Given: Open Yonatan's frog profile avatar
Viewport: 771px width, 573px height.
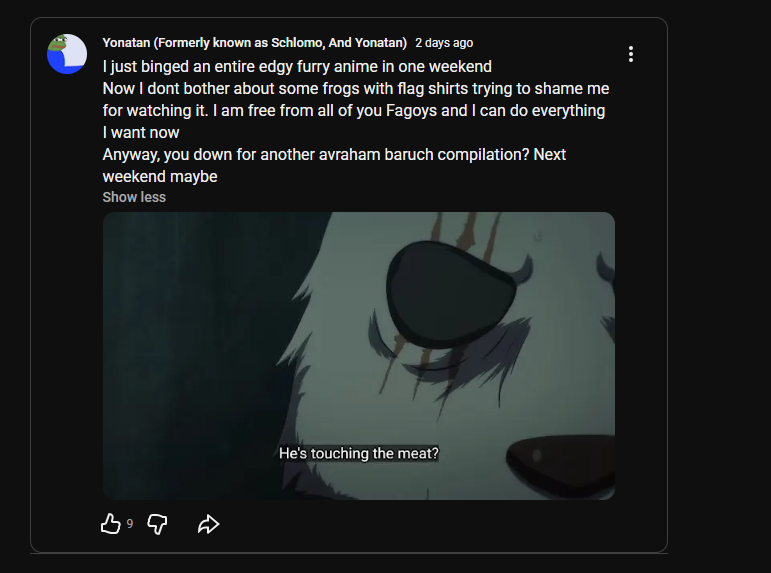Looking at the screenshot, I should pos(67,54).
